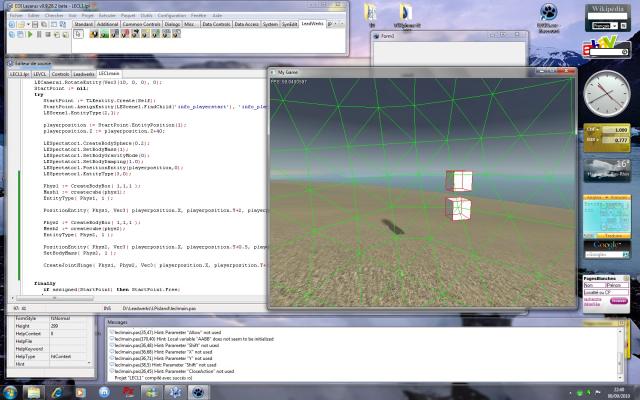The height and width of the screenshot is (400, 640).
Task: Click the eBay gadget search icon
Action: (x=624, y=52)
